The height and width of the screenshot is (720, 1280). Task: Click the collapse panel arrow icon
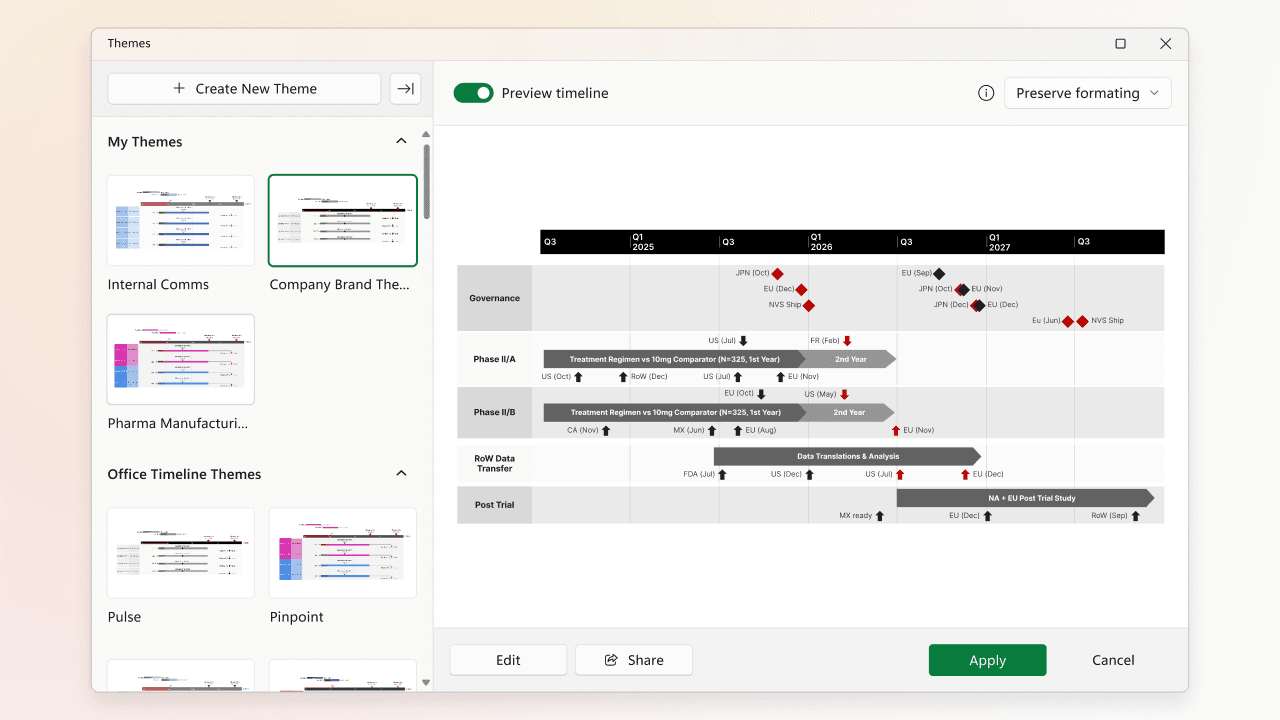coord(405,89)
